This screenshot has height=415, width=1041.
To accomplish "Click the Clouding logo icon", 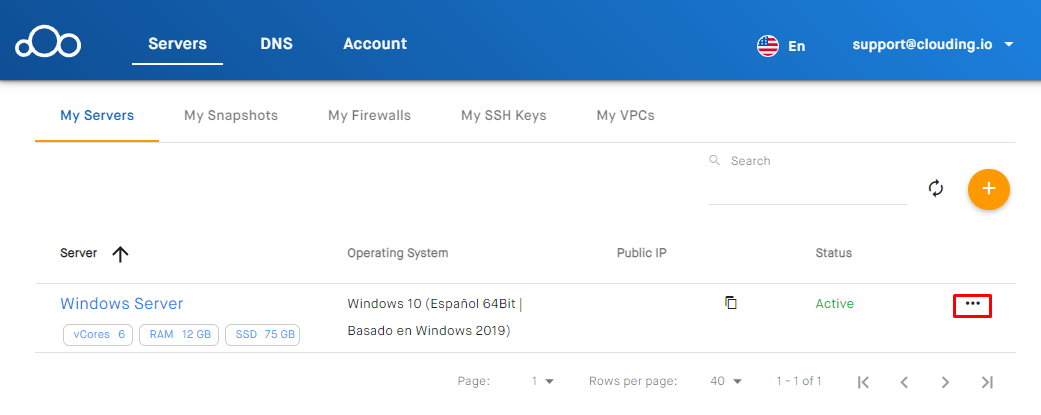I will (47, 44).
